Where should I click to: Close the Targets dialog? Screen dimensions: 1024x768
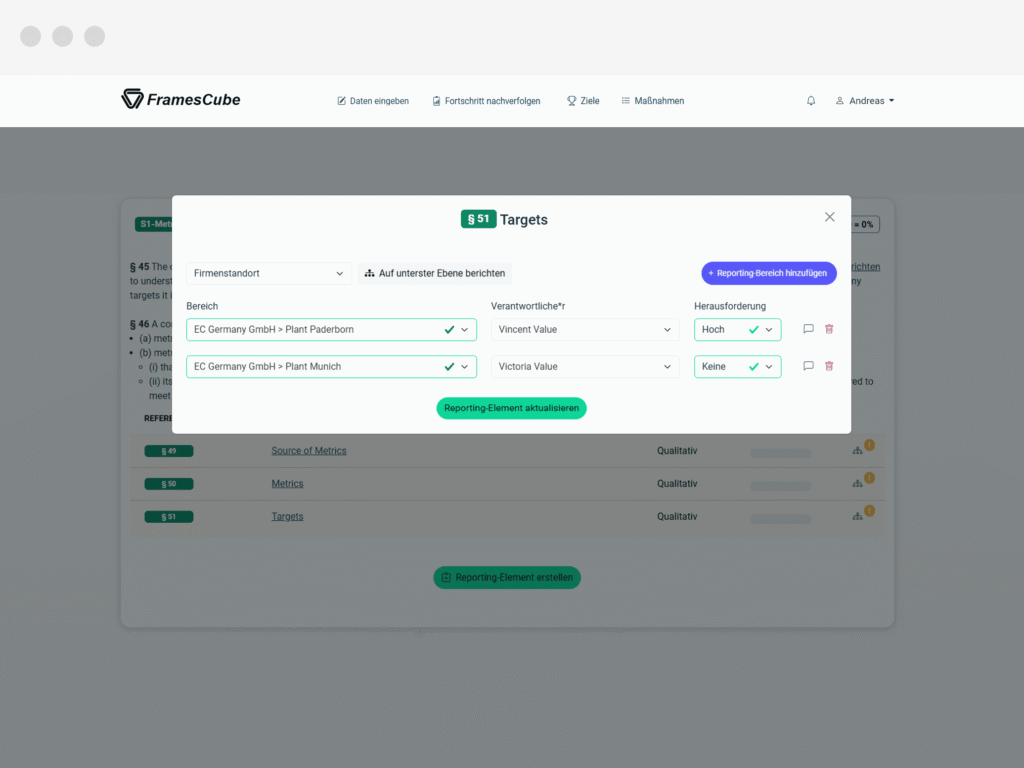pos(829,217)
